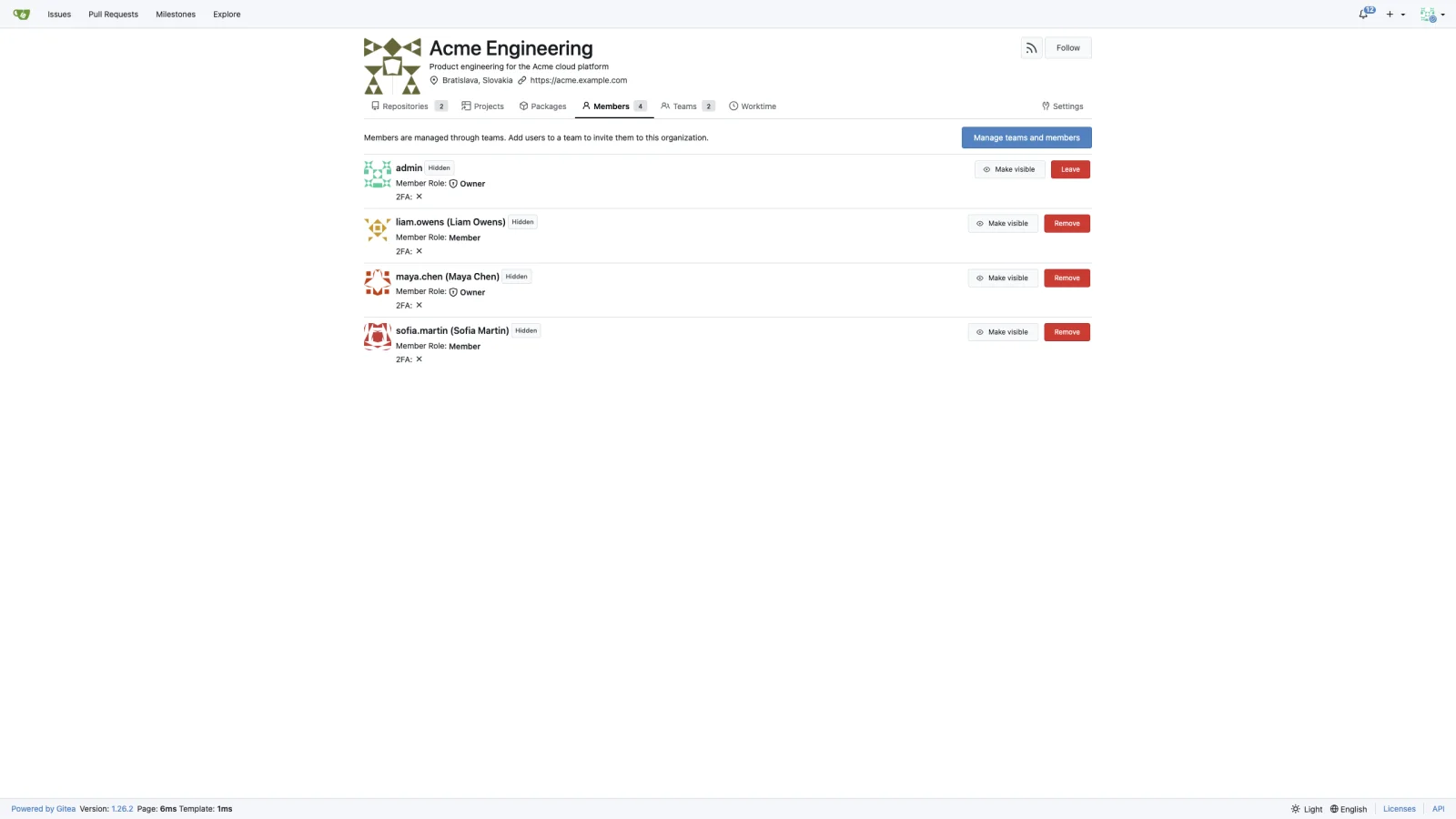This screenshot has width=1456, height=819.
Task: Click the Hidden label next to maya.chen
Action: point(517,277)
